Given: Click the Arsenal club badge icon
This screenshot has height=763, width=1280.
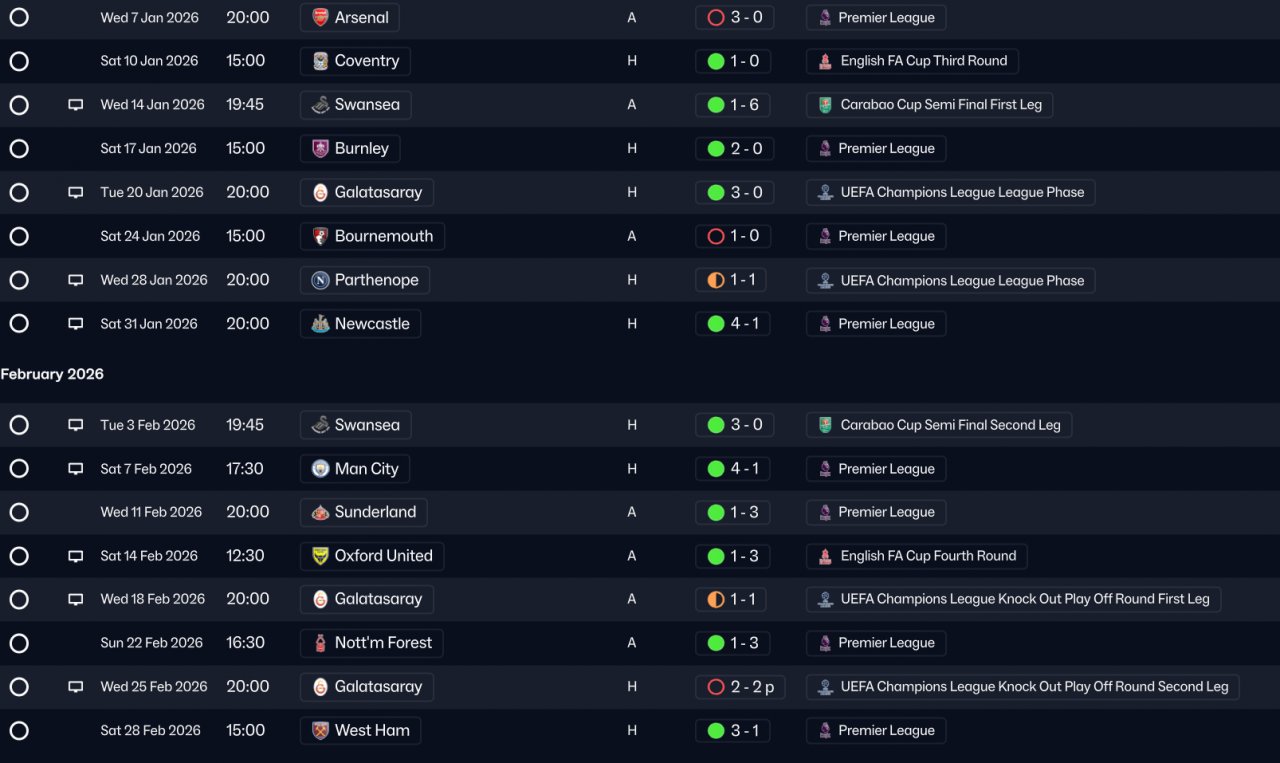Looking at the screenshot, I should coord(320,17).
